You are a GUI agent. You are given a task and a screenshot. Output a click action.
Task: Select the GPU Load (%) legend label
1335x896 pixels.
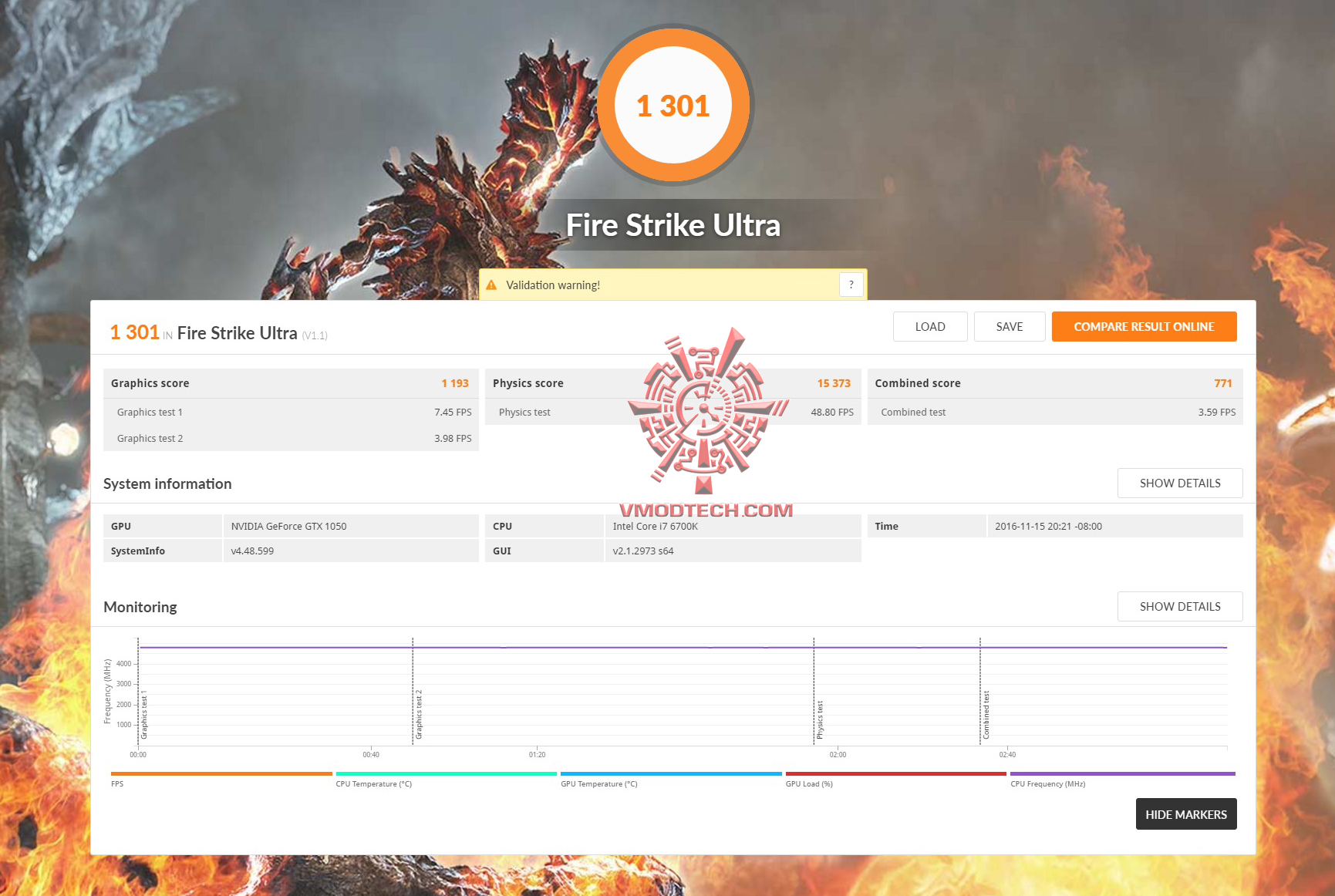pyautogui.click(x=809, y=784)
